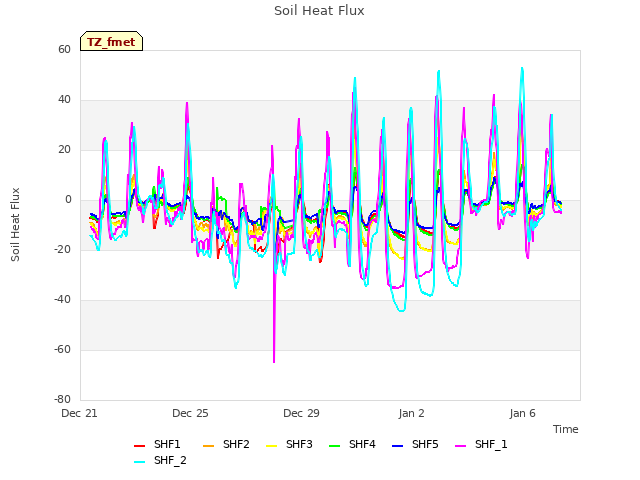Toggle the SHF_1 legend entry

[x=481, y=444]
